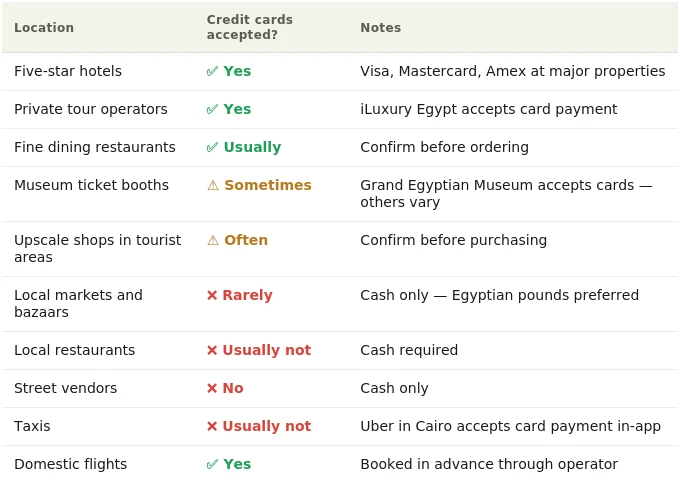Click the Grand Egyptian Museum note
The image size is (680, 485).
tap(506, 193)
